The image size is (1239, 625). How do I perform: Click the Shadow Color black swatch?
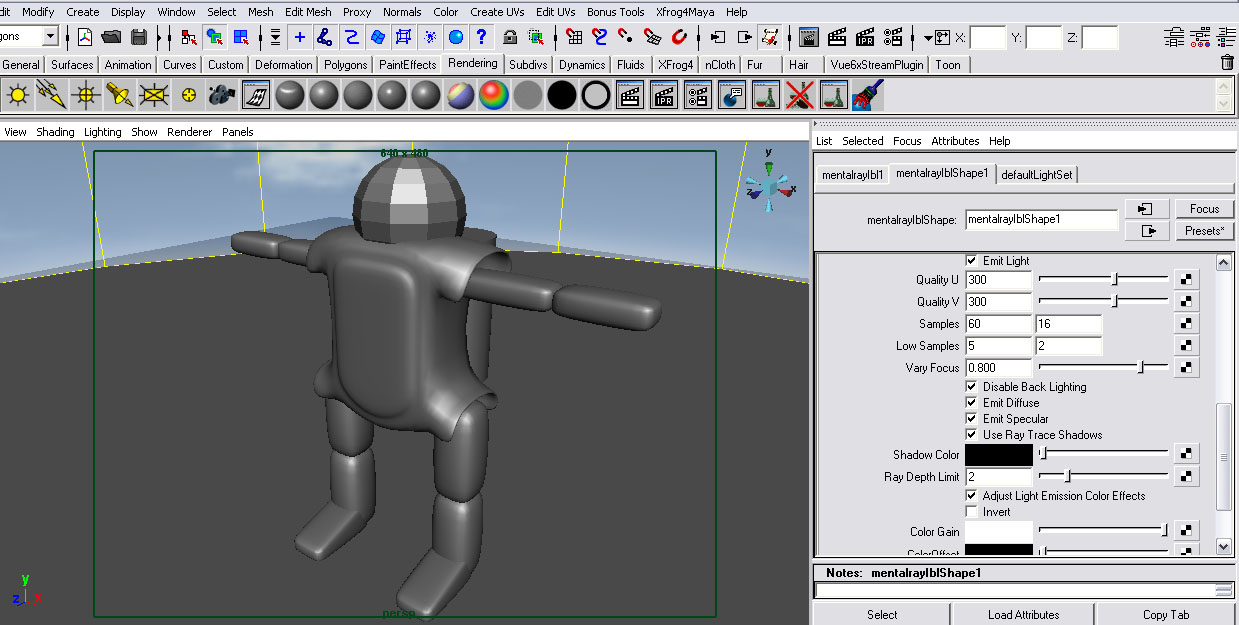pos(999,455)
